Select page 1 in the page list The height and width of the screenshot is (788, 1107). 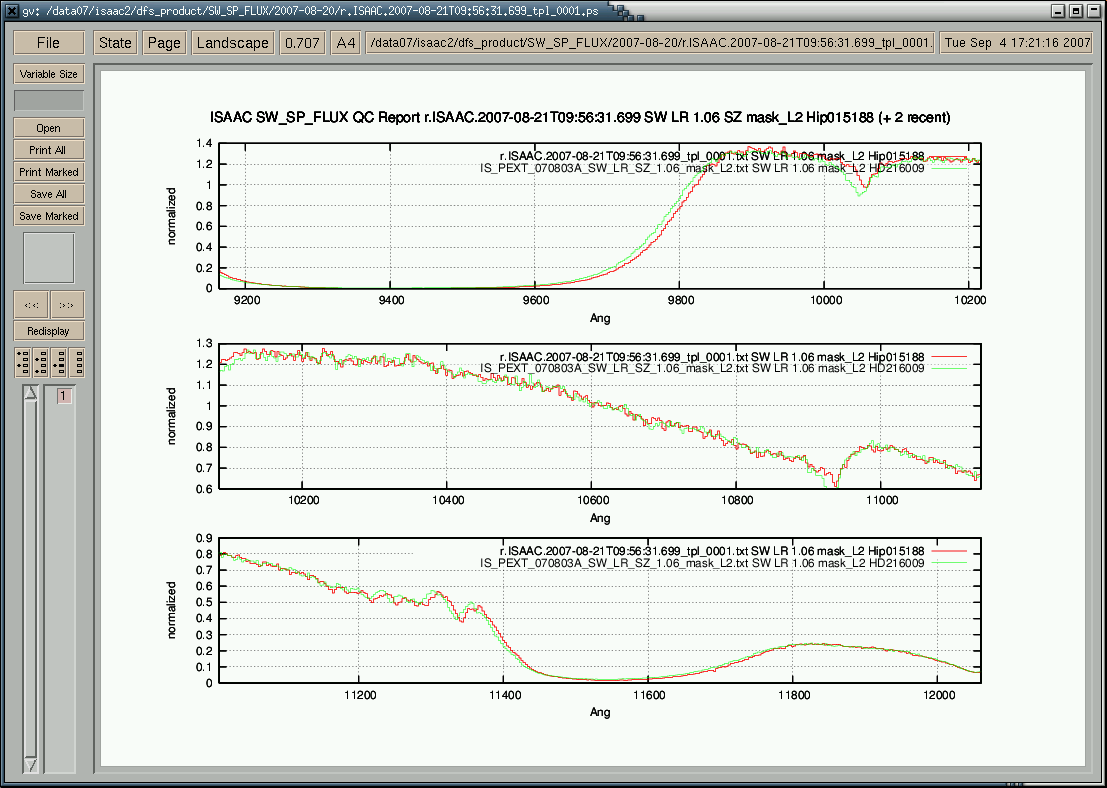point(64,396)
